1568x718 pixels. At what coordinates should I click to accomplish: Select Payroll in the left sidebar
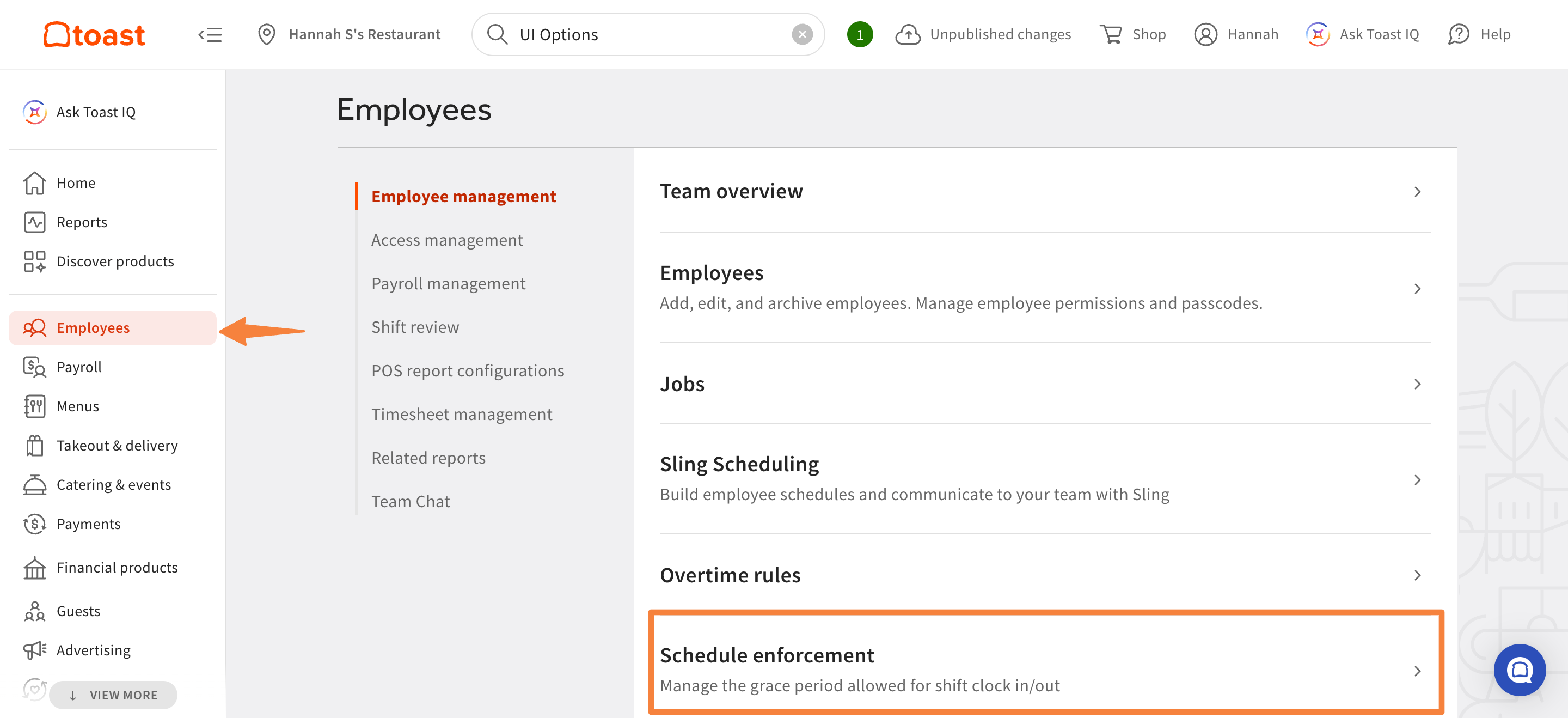click(x=79, y=367)
